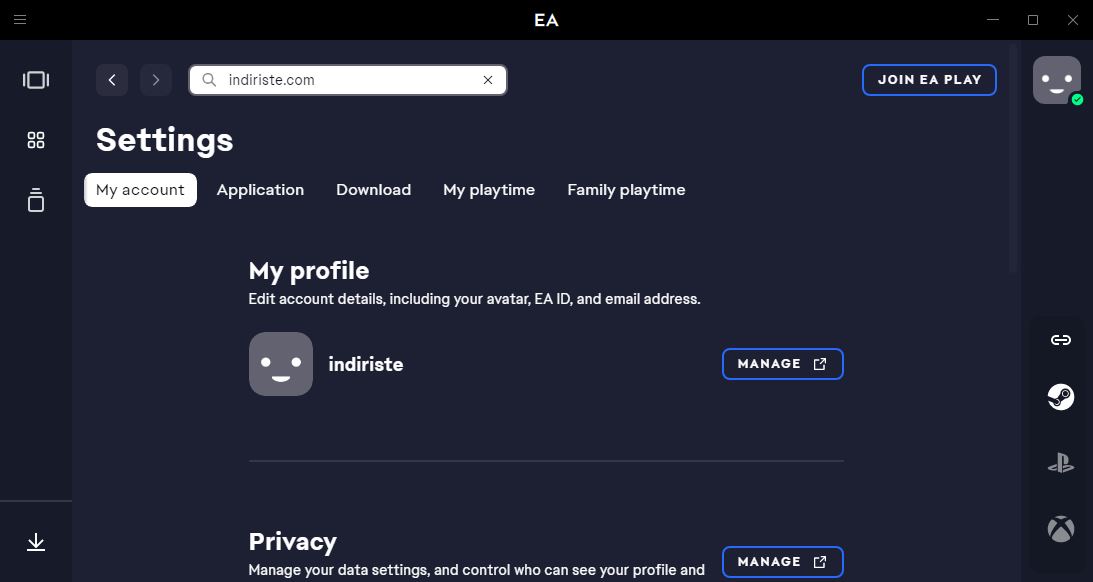Click the Xbox account icon
Screen dimensions: 1093x582
click(x=1060, y=529)
